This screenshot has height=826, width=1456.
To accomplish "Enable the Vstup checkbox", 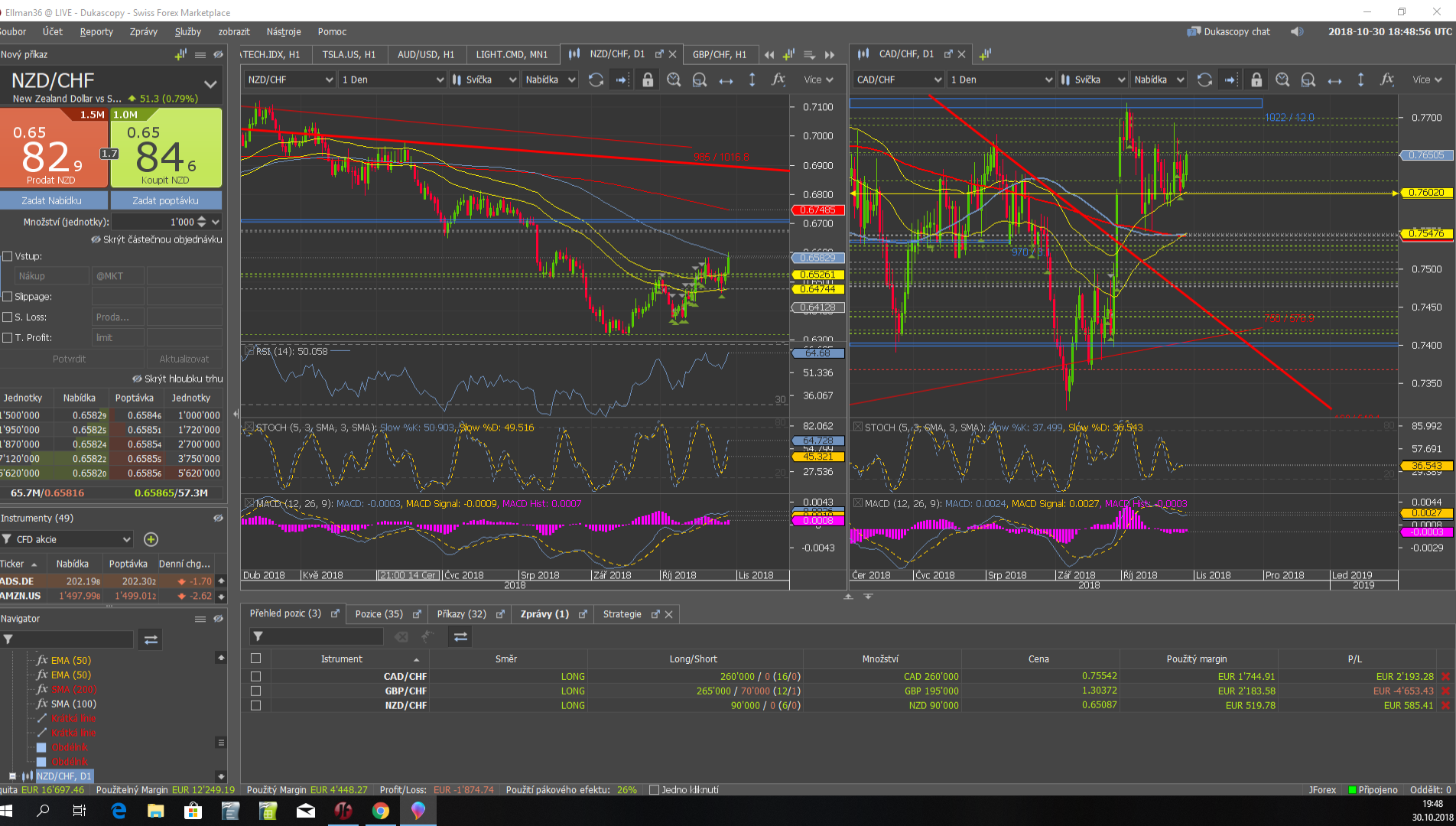I will pos(8,256).
